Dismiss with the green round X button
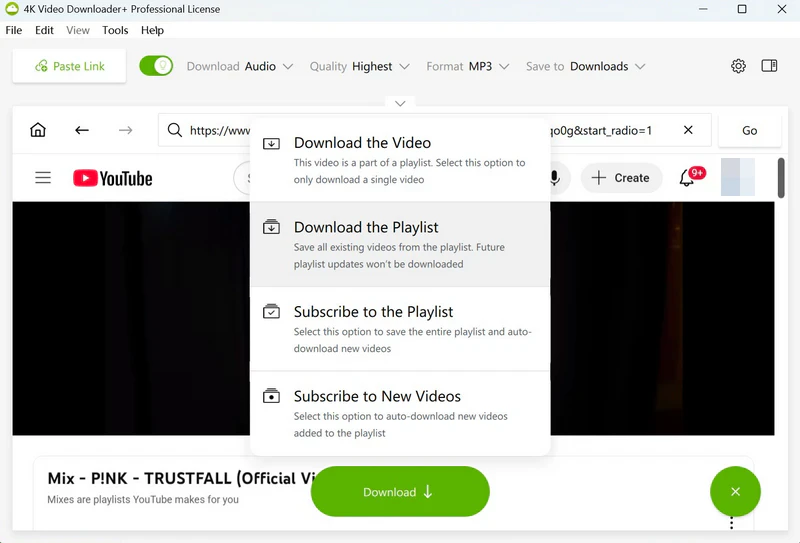 click(735, 491)
